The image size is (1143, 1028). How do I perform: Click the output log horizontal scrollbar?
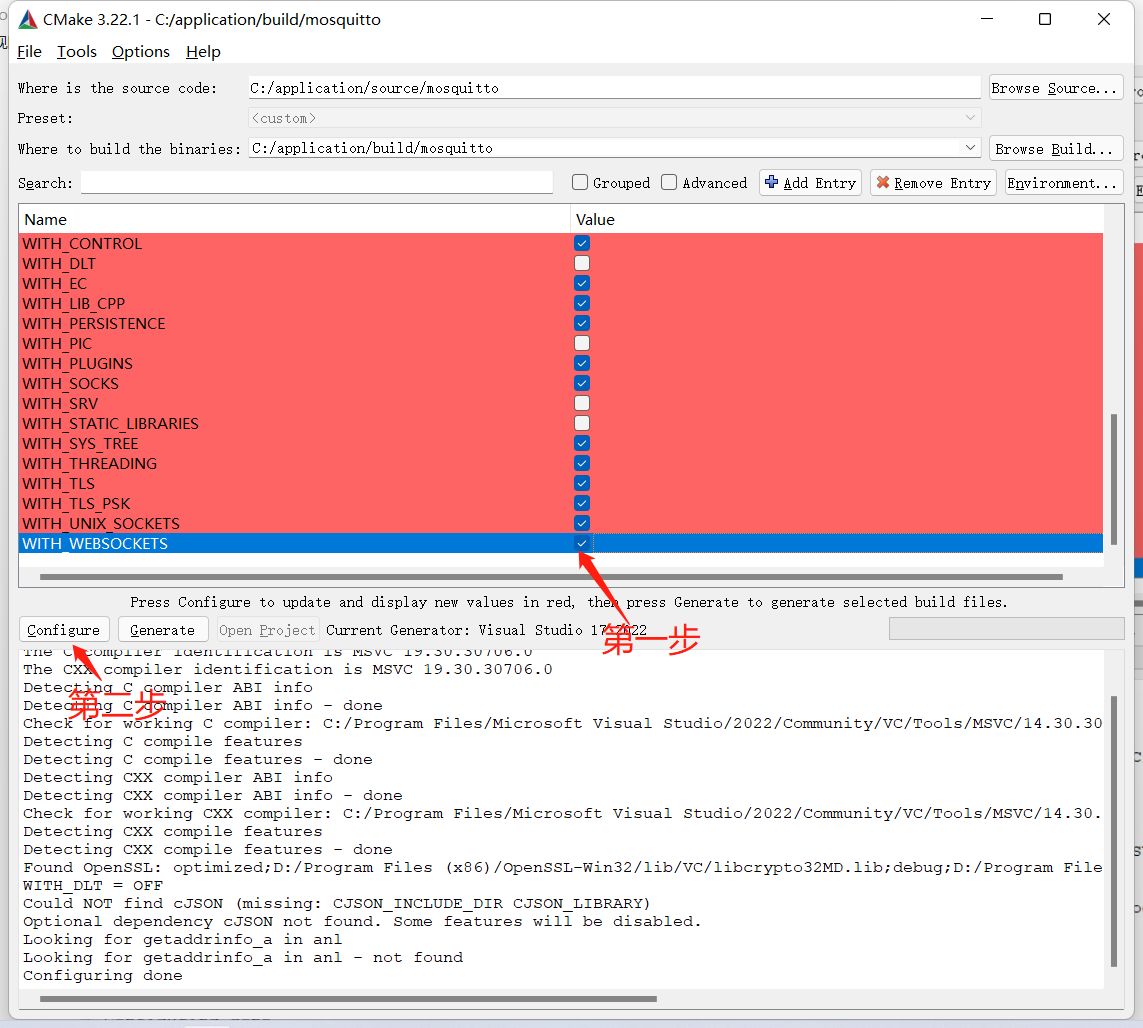pos(348,999)
